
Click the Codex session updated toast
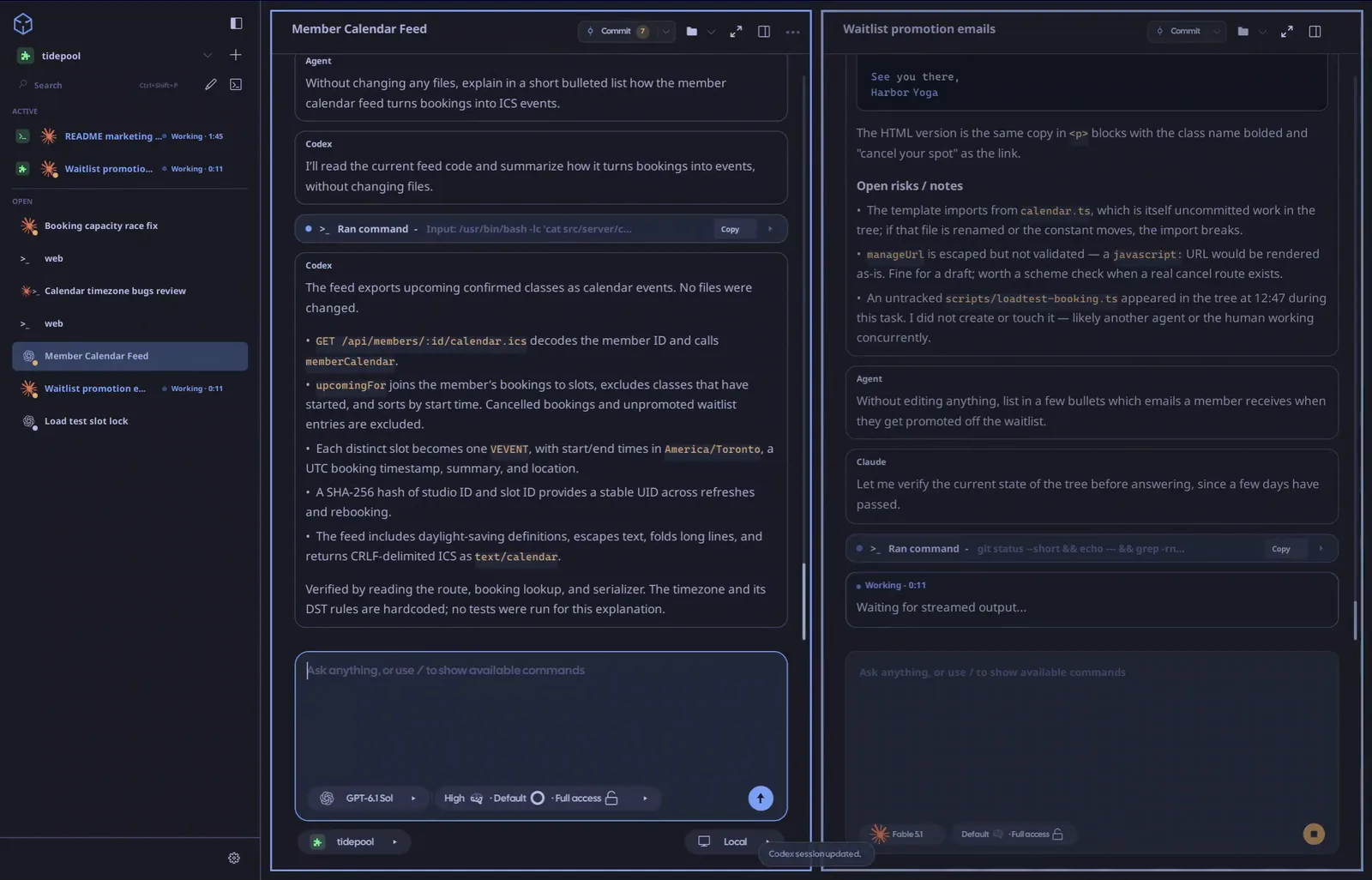(x=815, y=853)
